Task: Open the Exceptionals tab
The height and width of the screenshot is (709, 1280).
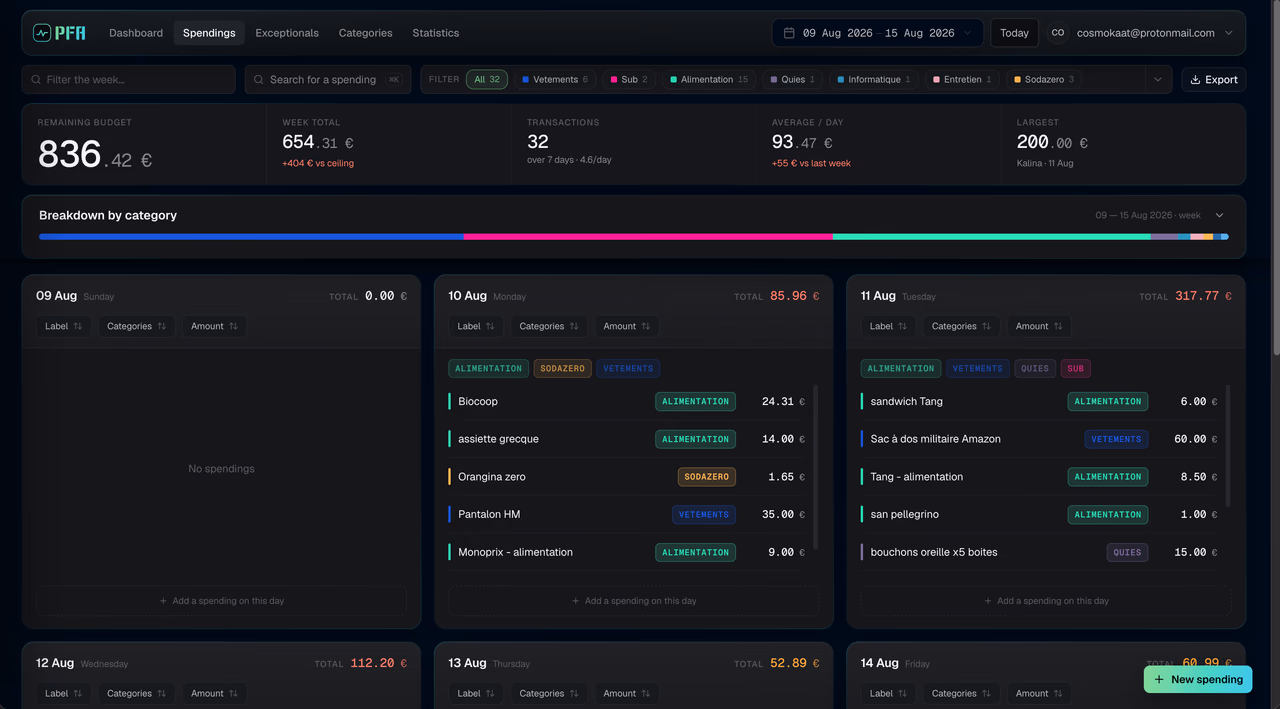Action: (287, 33)
